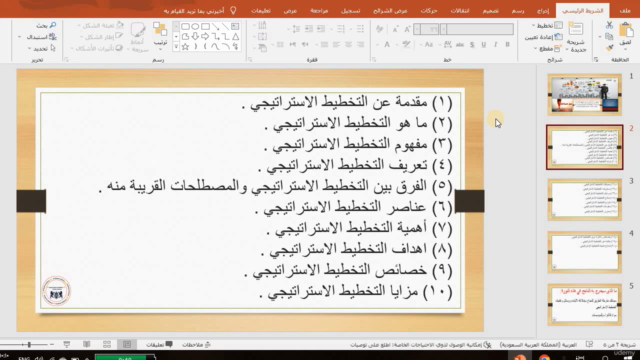Toggle Strikethrough (abc) formatting
This screenshot has height=360, width=640.
[x=460, y=45]
